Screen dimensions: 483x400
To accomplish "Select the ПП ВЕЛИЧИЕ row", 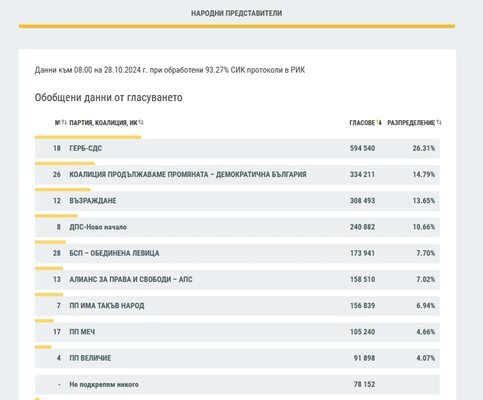I will (237, 358).
